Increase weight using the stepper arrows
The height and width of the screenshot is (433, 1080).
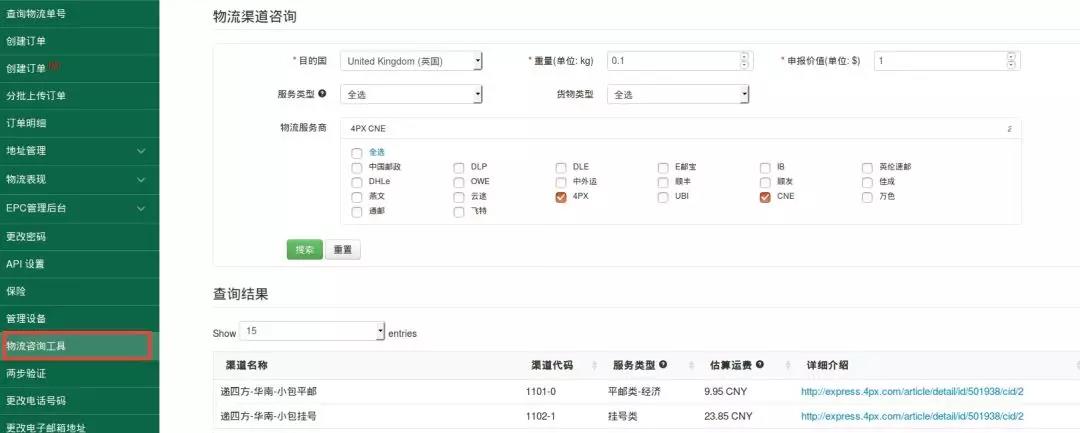(x=743, y=57)
